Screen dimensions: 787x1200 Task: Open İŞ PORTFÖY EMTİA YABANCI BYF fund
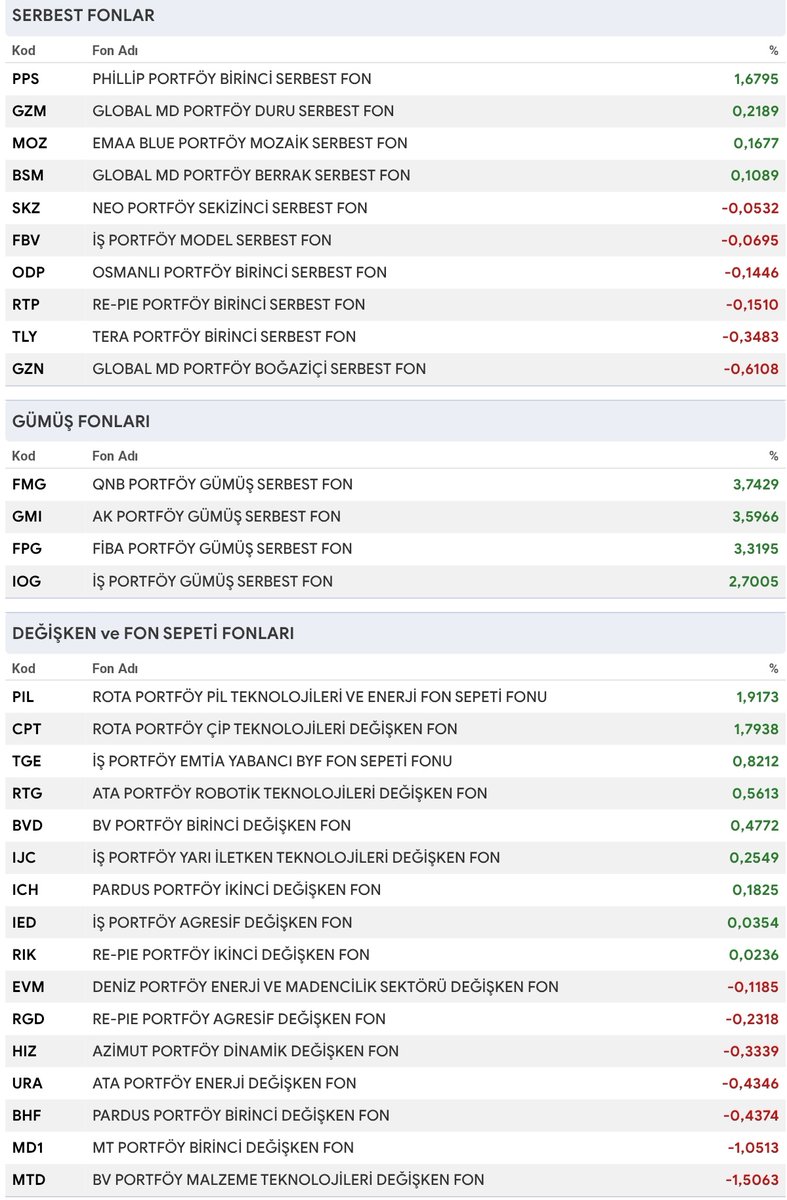tap(272, 761)
